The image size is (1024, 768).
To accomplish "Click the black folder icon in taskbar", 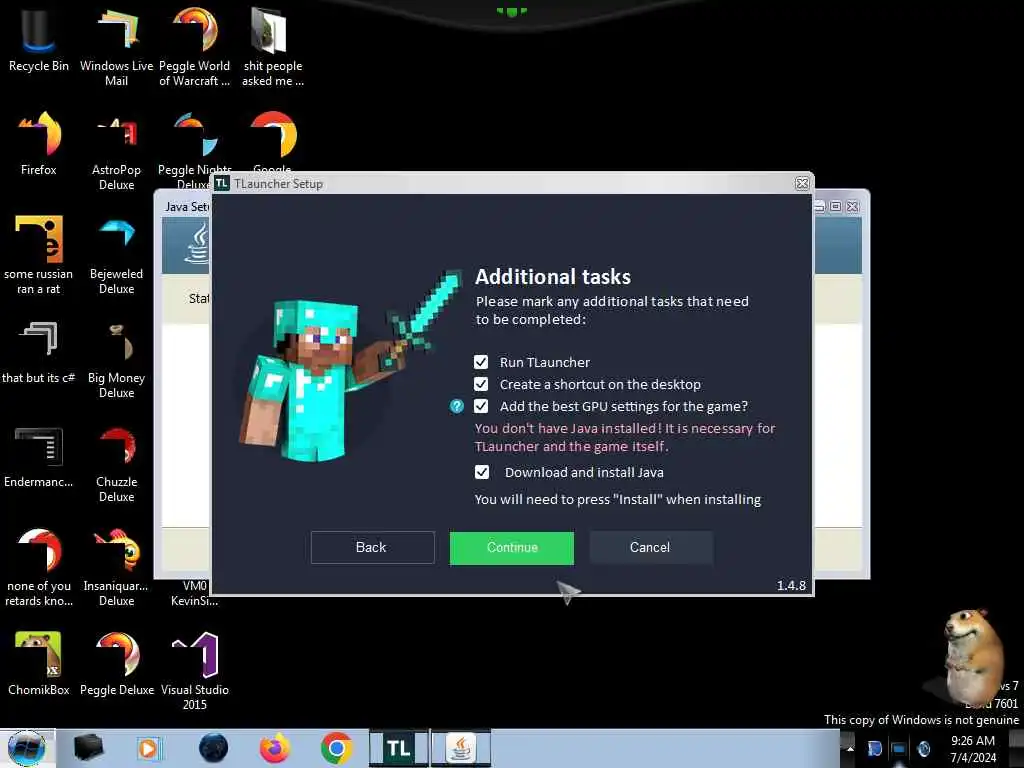I will pyautogui.click(x=88, y=748).
